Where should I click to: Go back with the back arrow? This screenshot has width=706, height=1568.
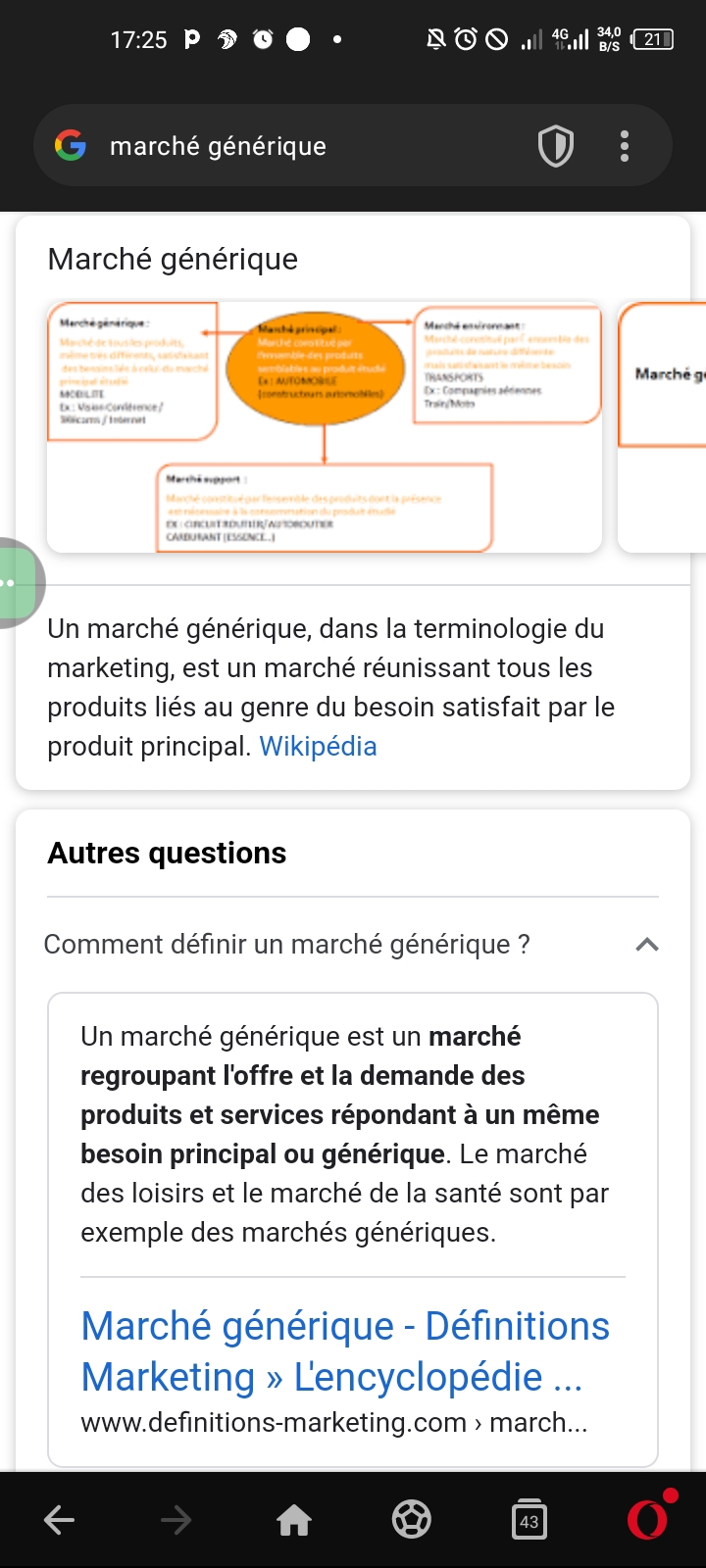(60, 1520)
